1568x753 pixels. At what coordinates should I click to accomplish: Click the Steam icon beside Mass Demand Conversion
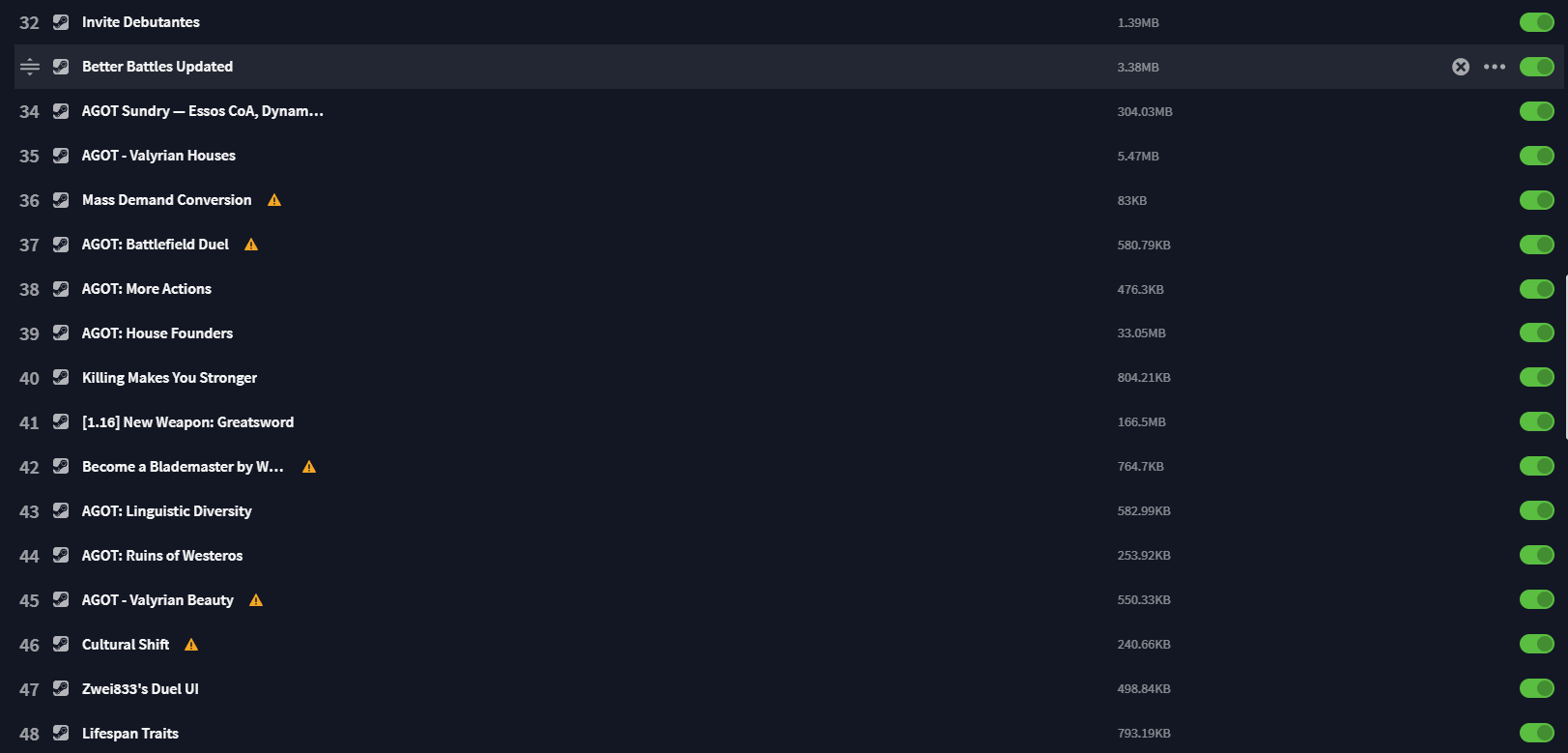pyautogui.click(x=61, y=200)
